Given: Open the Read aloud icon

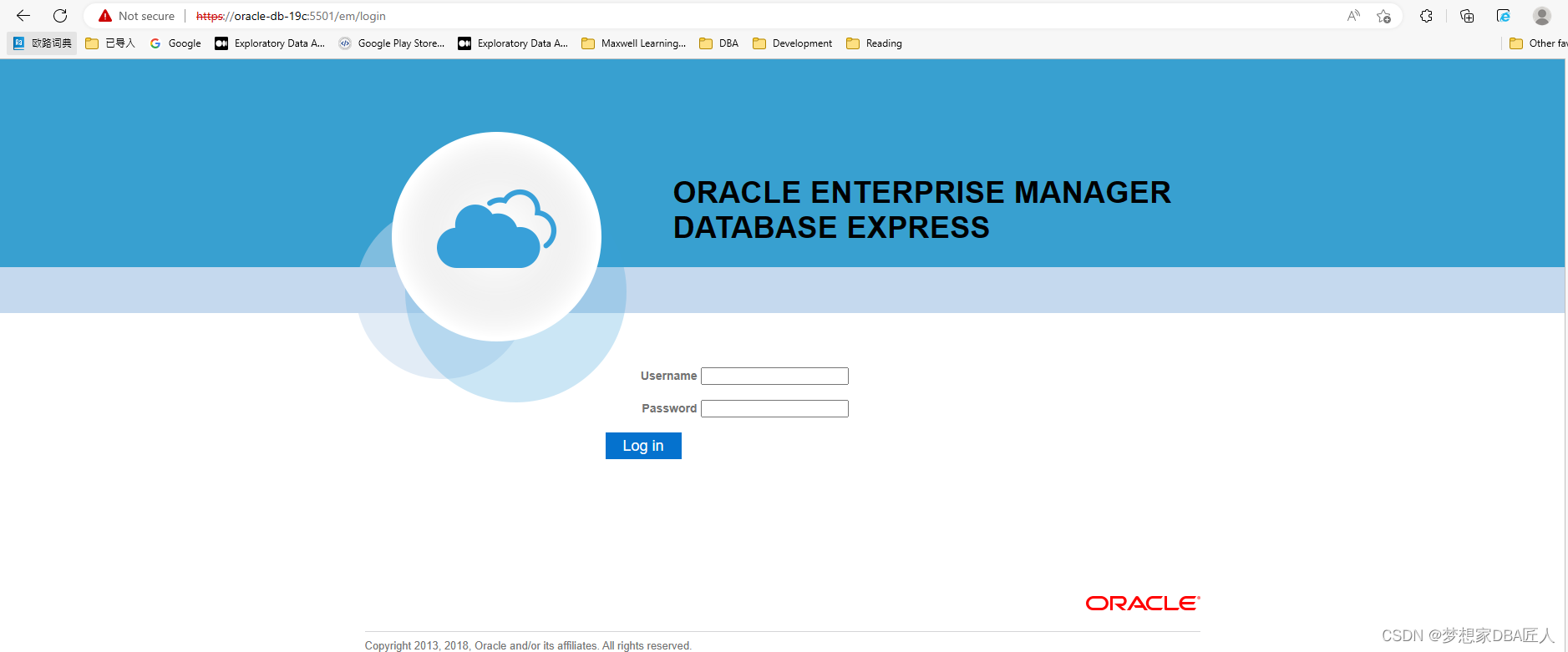Looking at the screenshot, I should 1353,16.
